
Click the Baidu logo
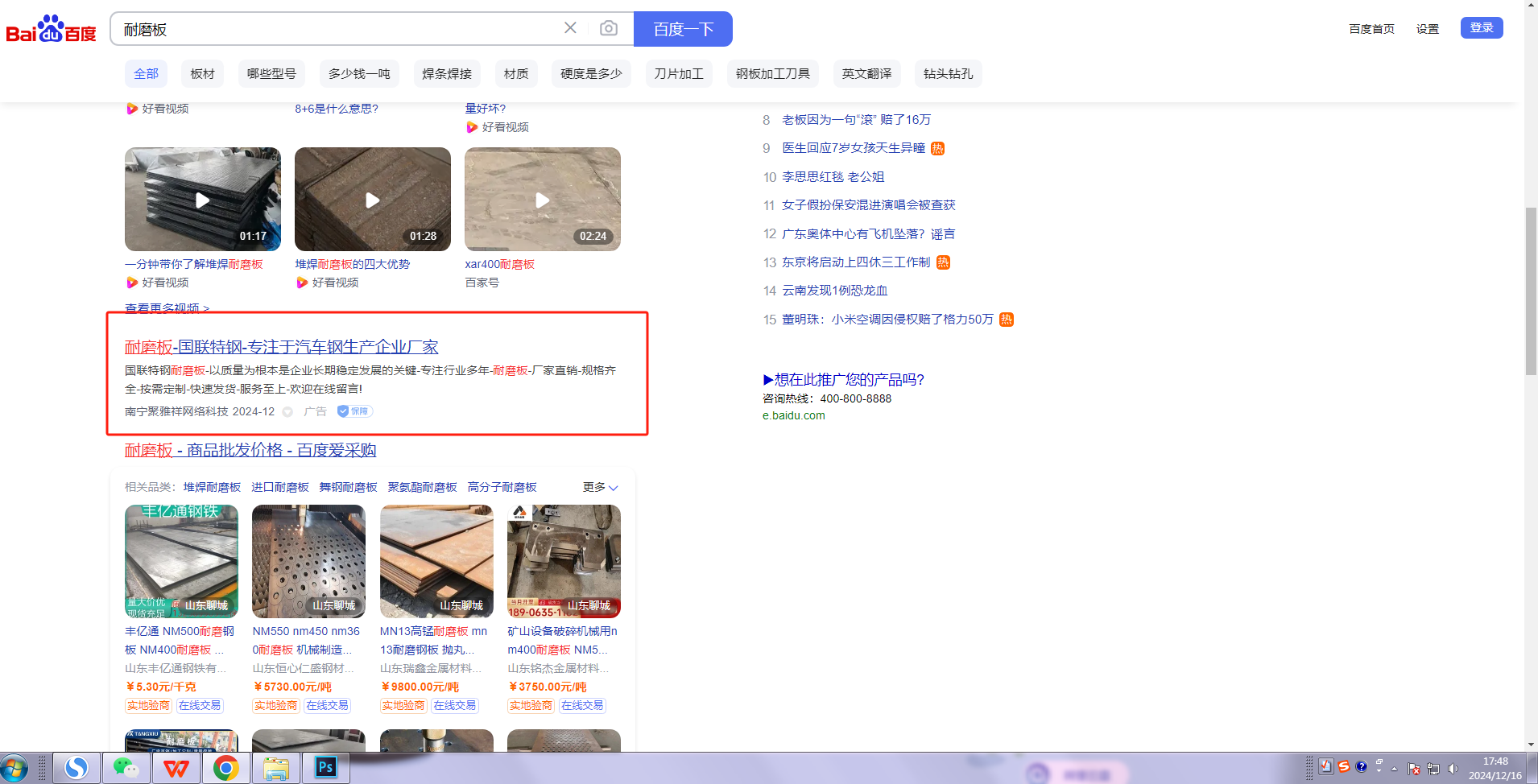51,29
